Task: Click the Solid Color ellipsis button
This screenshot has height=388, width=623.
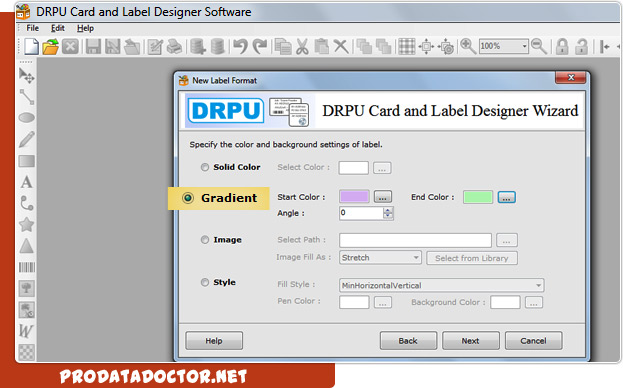Action: (x=382, y=168)
